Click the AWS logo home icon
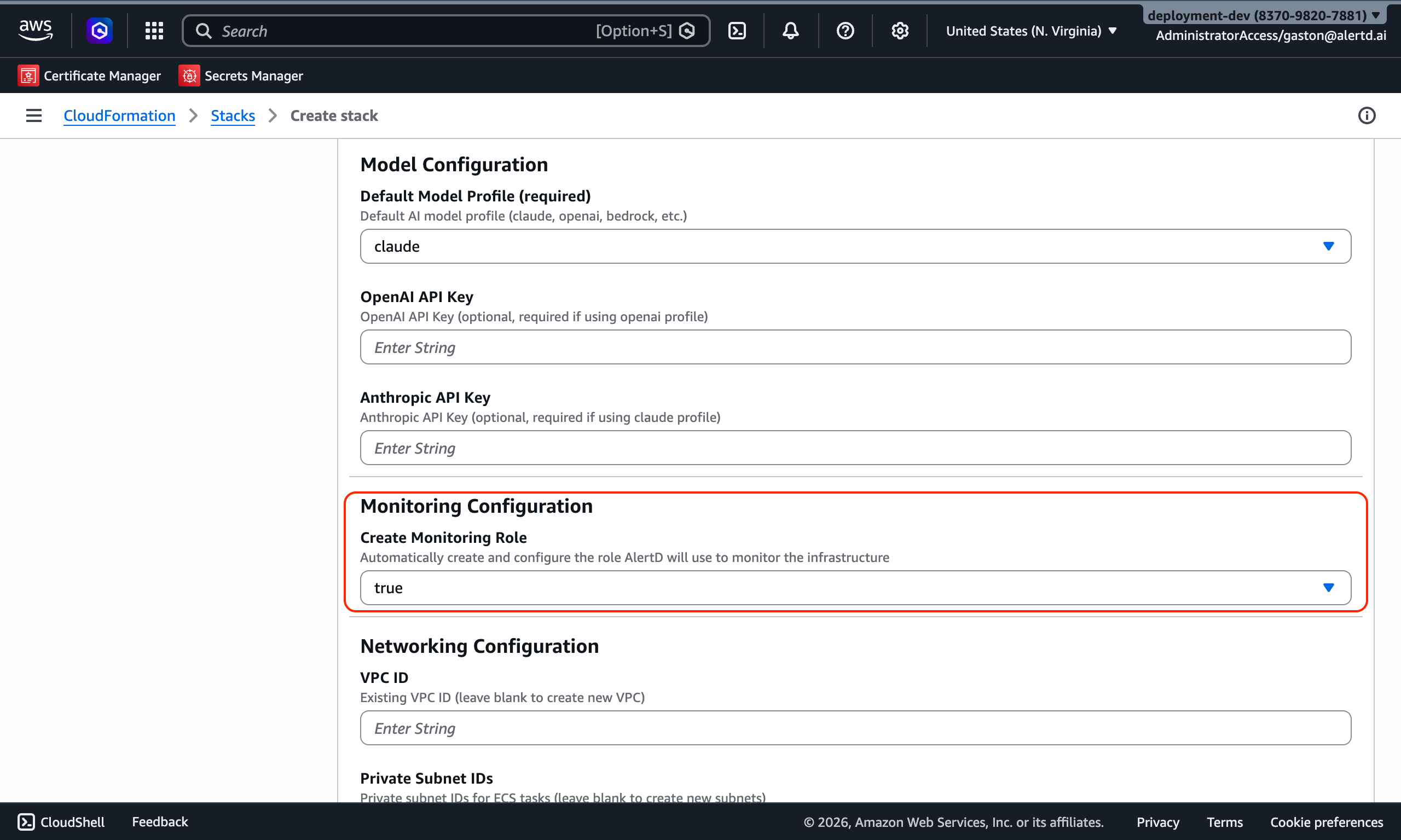Screen dimensions: 1401x840 (36, 30)
